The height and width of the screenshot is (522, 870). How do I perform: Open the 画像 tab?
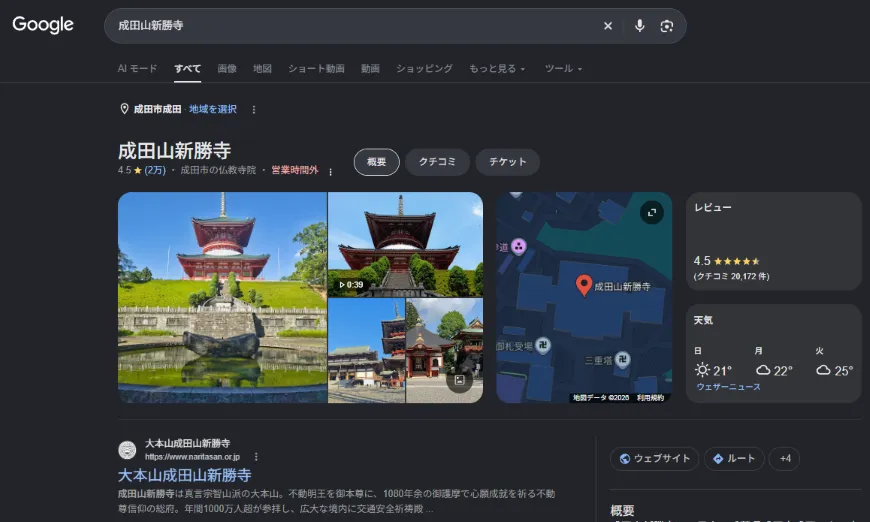pyautogui.click(x=227, y=68)
